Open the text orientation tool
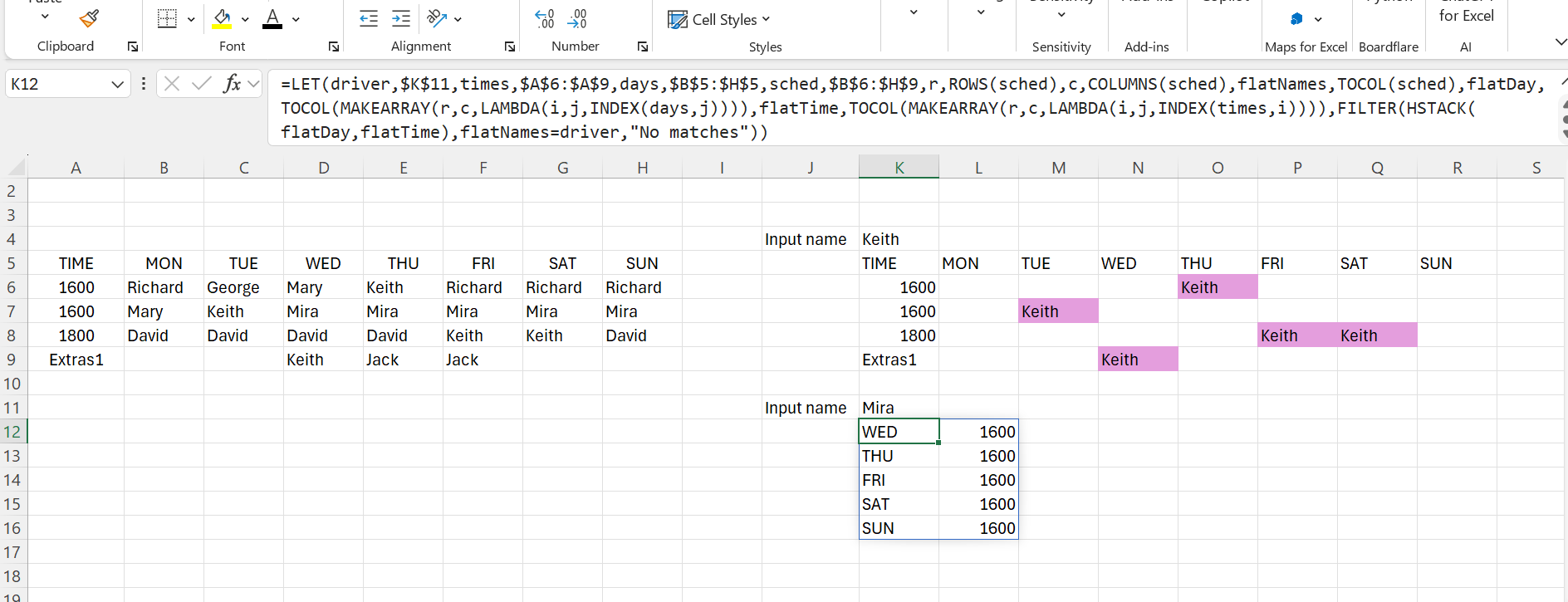This screenshot has height=602, width=1568. tap(437, 18)
